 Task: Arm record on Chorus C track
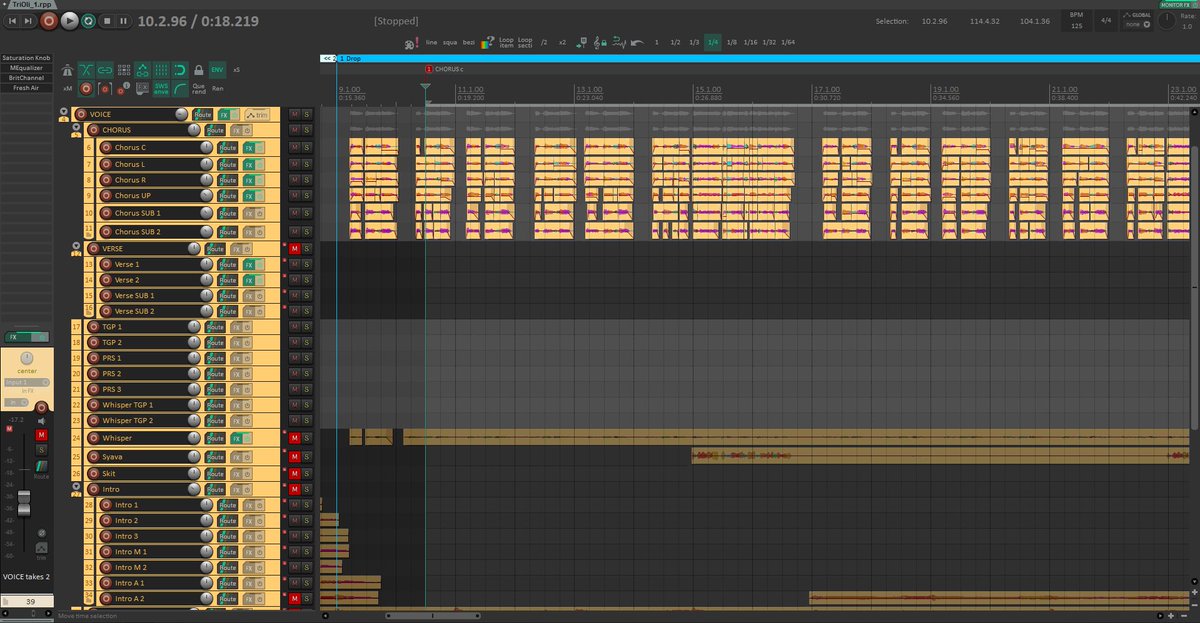106,147
